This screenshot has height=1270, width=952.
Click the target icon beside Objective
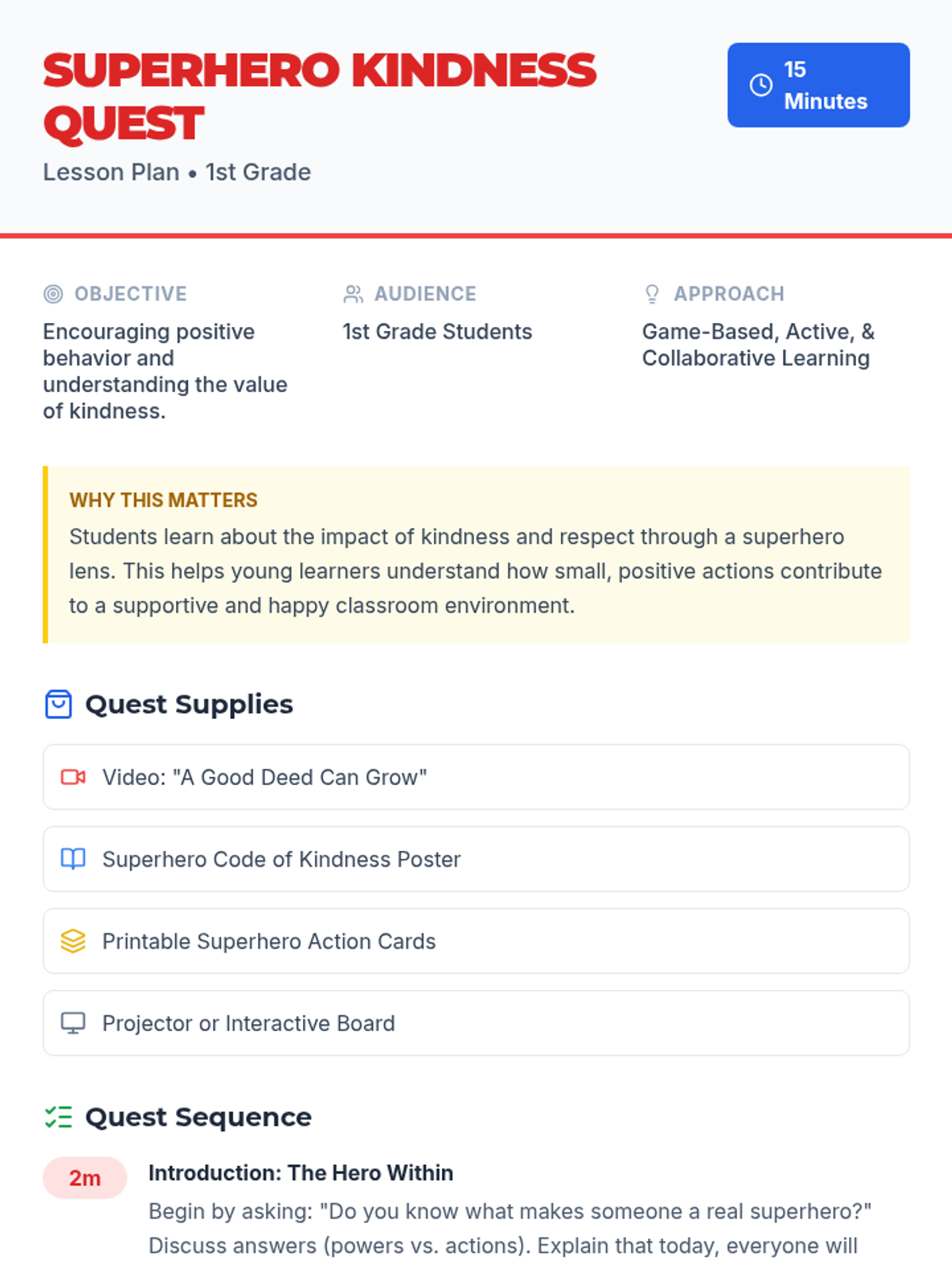click(53, 294)
